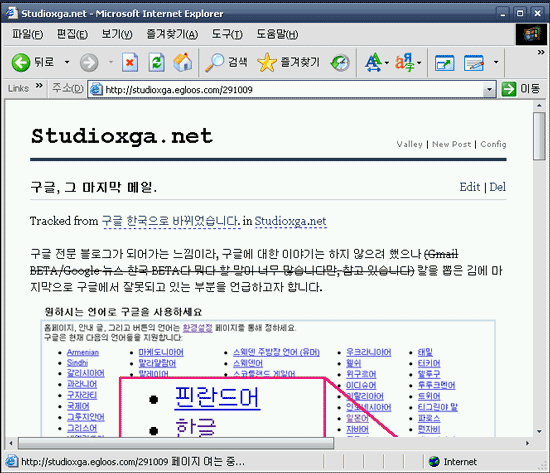Open the 편집(E) menu
This screenshot has height=473, width=550.
tap(72, 34)
